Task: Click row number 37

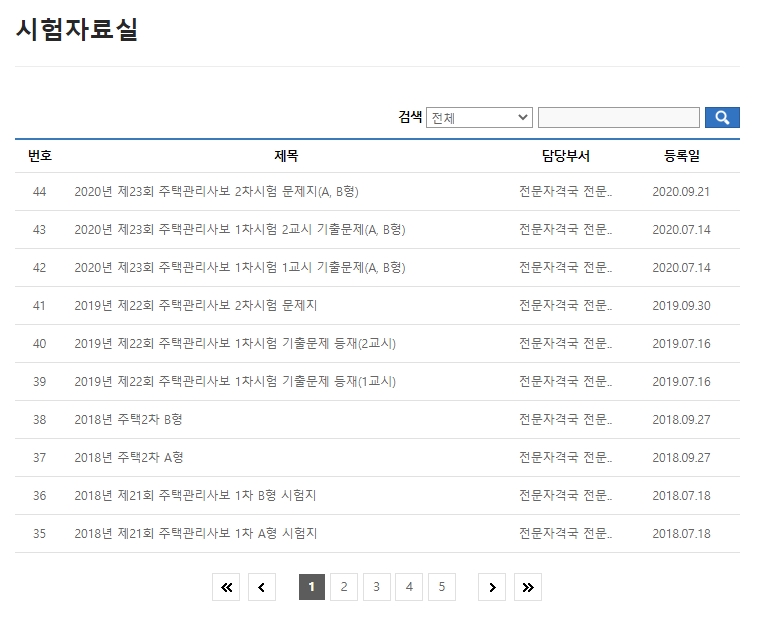Action: pyautogui.click(x=39, y=458)
